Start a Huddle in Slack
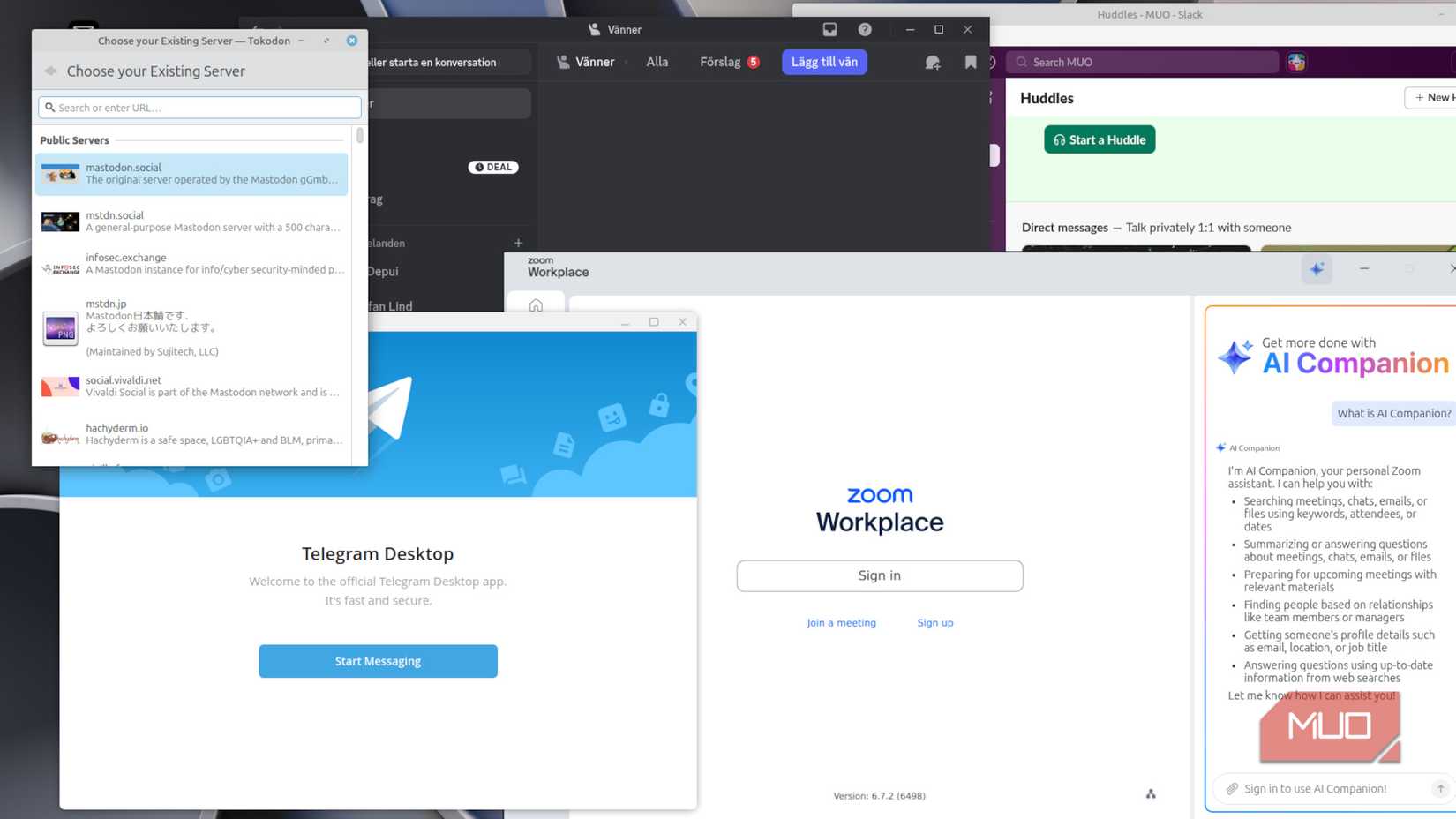 pyautogui.click(x=1100, y=139)
